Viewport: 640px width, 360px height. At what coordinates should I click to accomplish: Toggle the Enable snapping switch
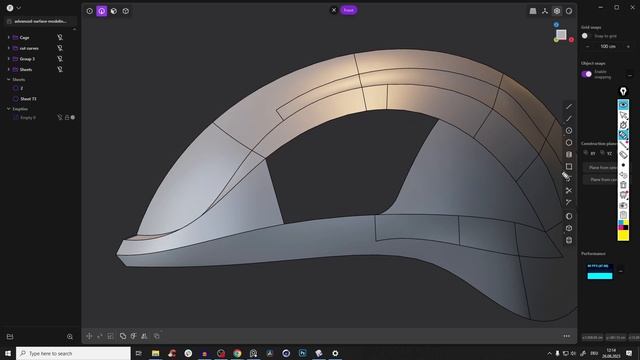[587, 74]
